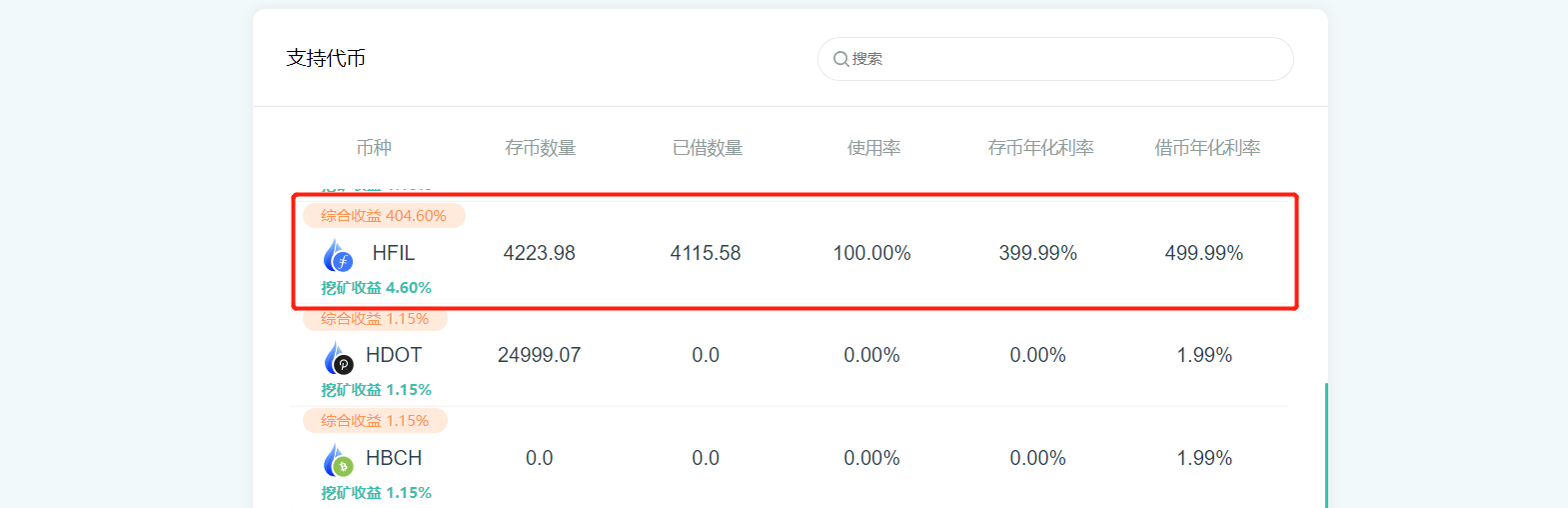1568x508 pixels.
Task: Click HDOT's 挖矿收益 1.15% label
Action: tap(376, 390)
